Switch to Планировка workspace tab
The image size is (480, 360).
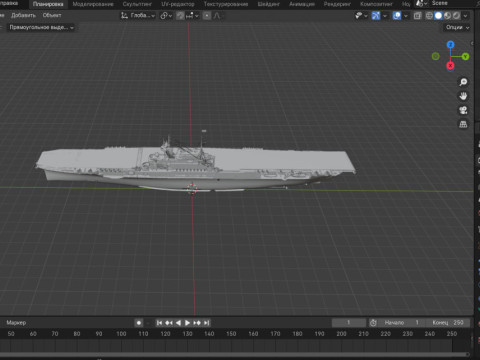coord(48,4)
